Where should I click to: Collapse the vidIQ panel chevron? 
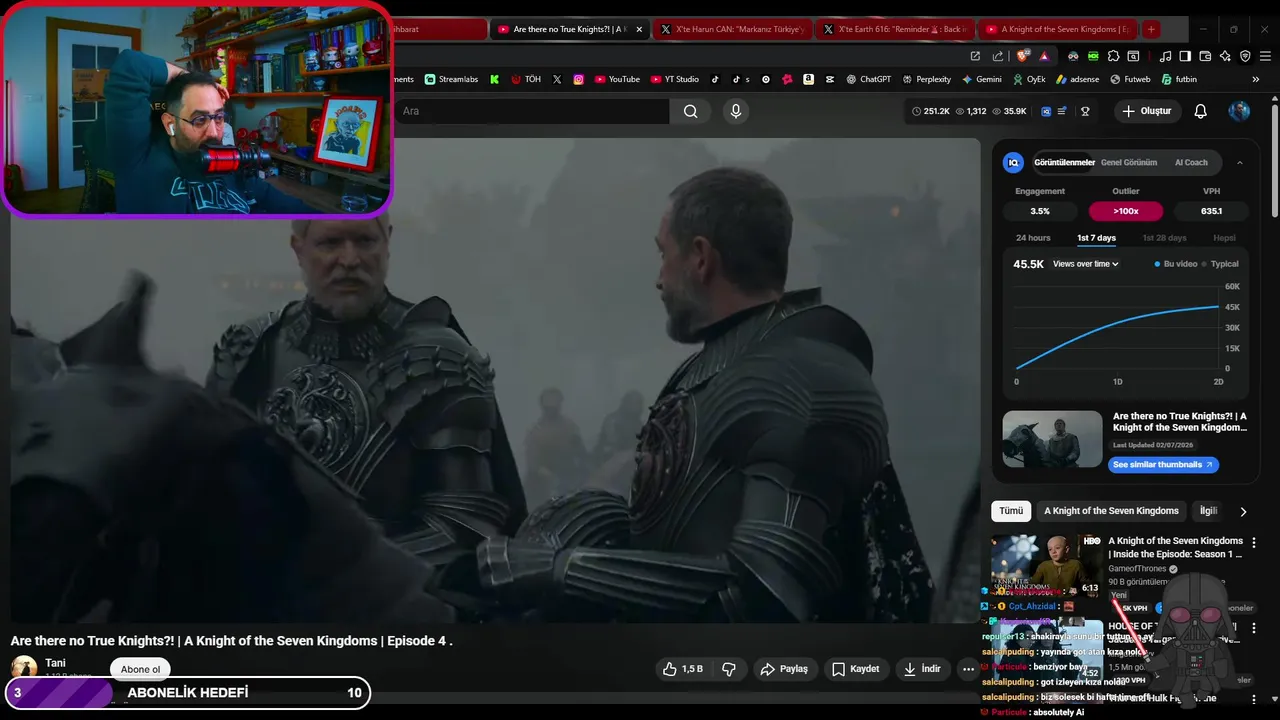coord(1240,162)
